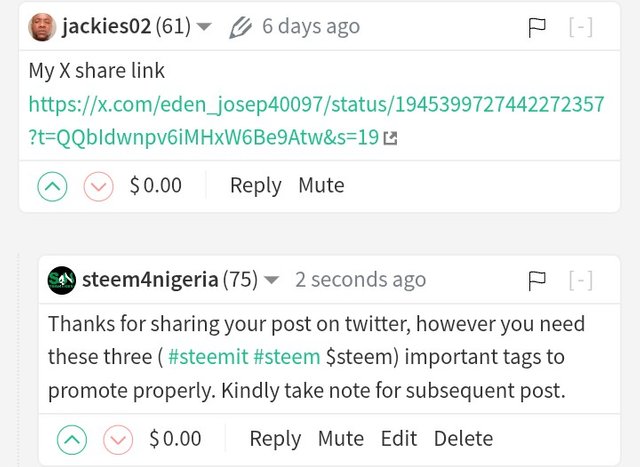Screen dimensions: 640x467
Task: Upvote jackies02's comment
Action: (x=52, y=187)
